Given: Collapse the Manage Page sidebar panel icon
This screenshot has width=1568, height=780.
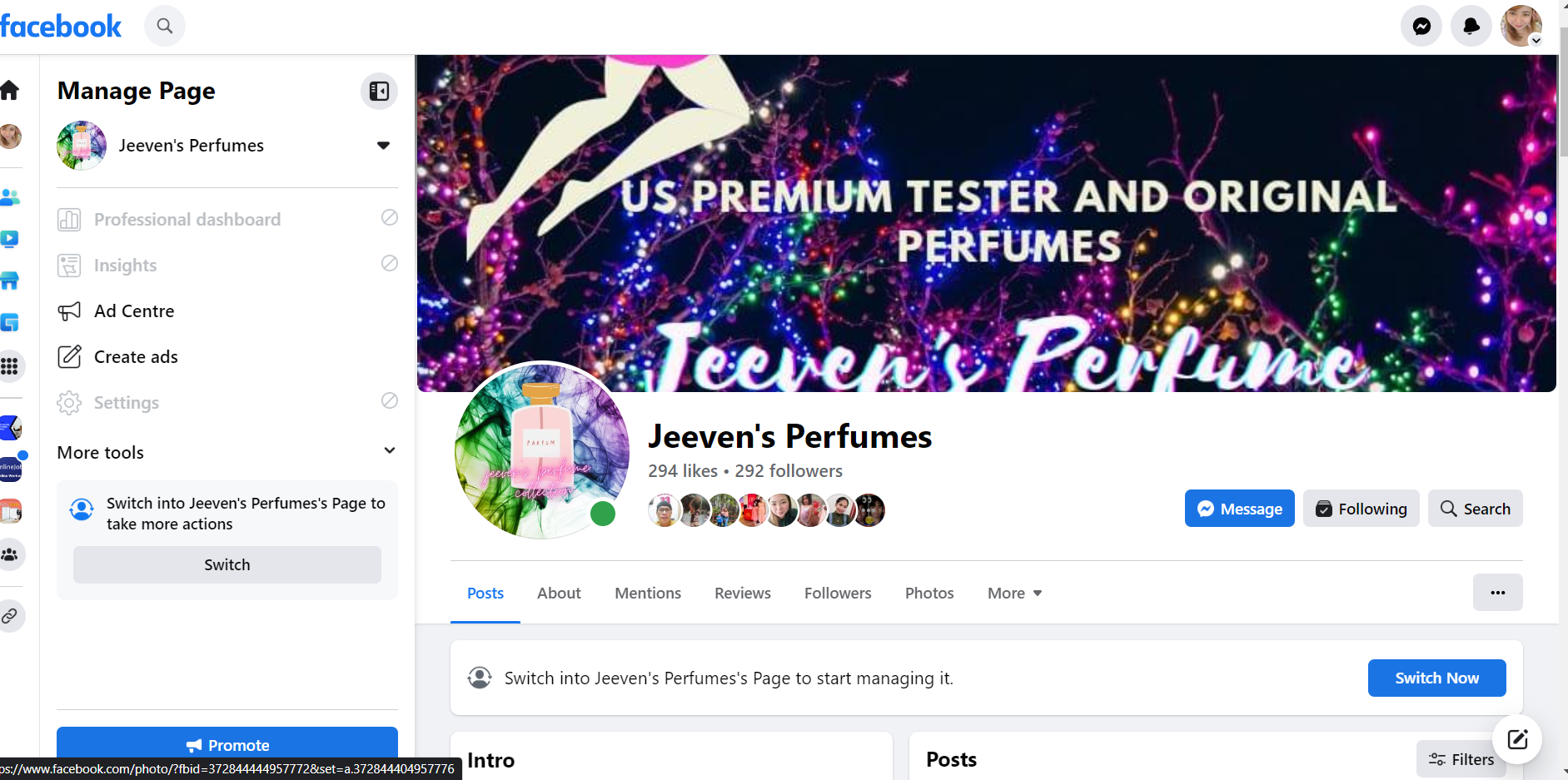Looking at the screenshot, I should (379, 91).
